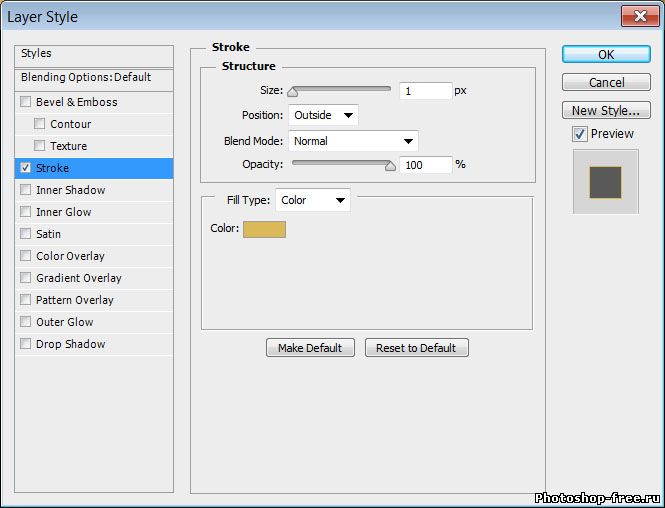Open the Fill Type dropdown

(313, 200)
